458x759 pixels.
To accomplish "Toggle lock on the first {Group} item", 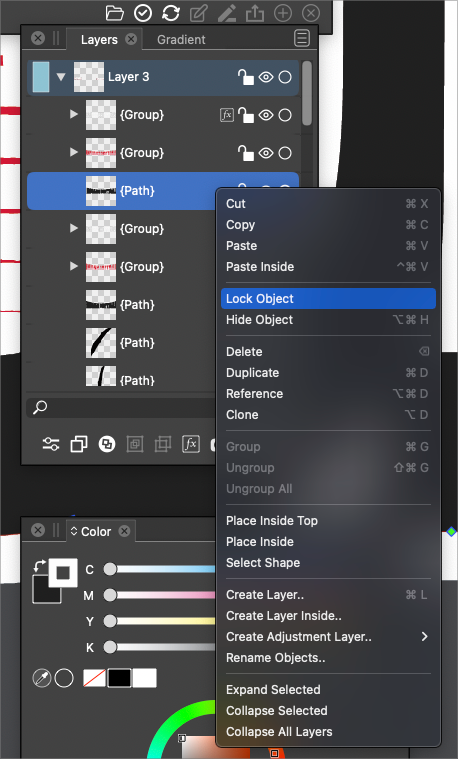I will (245, 115).
